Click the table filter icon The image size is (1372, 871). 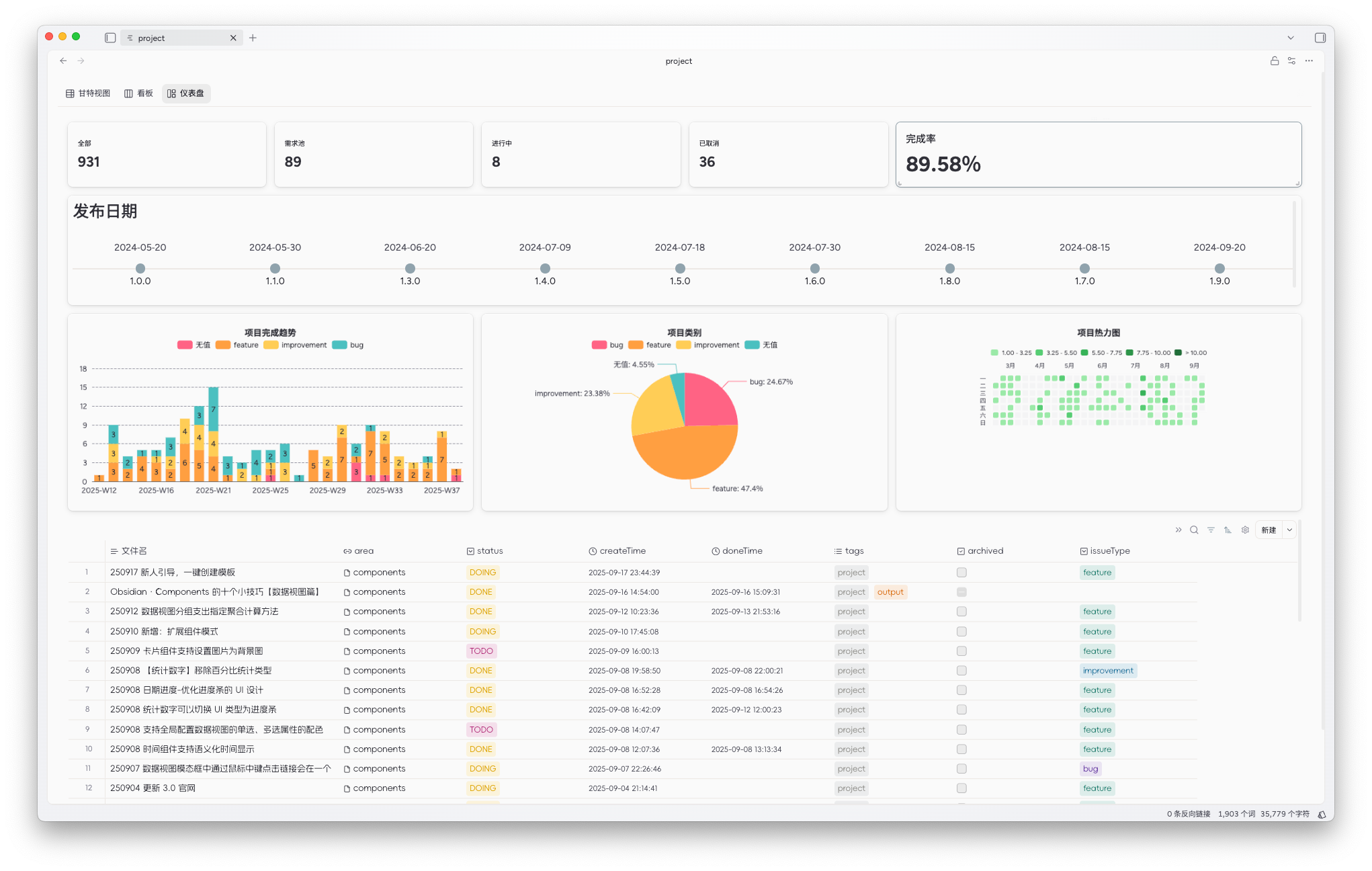(1211, 530)
